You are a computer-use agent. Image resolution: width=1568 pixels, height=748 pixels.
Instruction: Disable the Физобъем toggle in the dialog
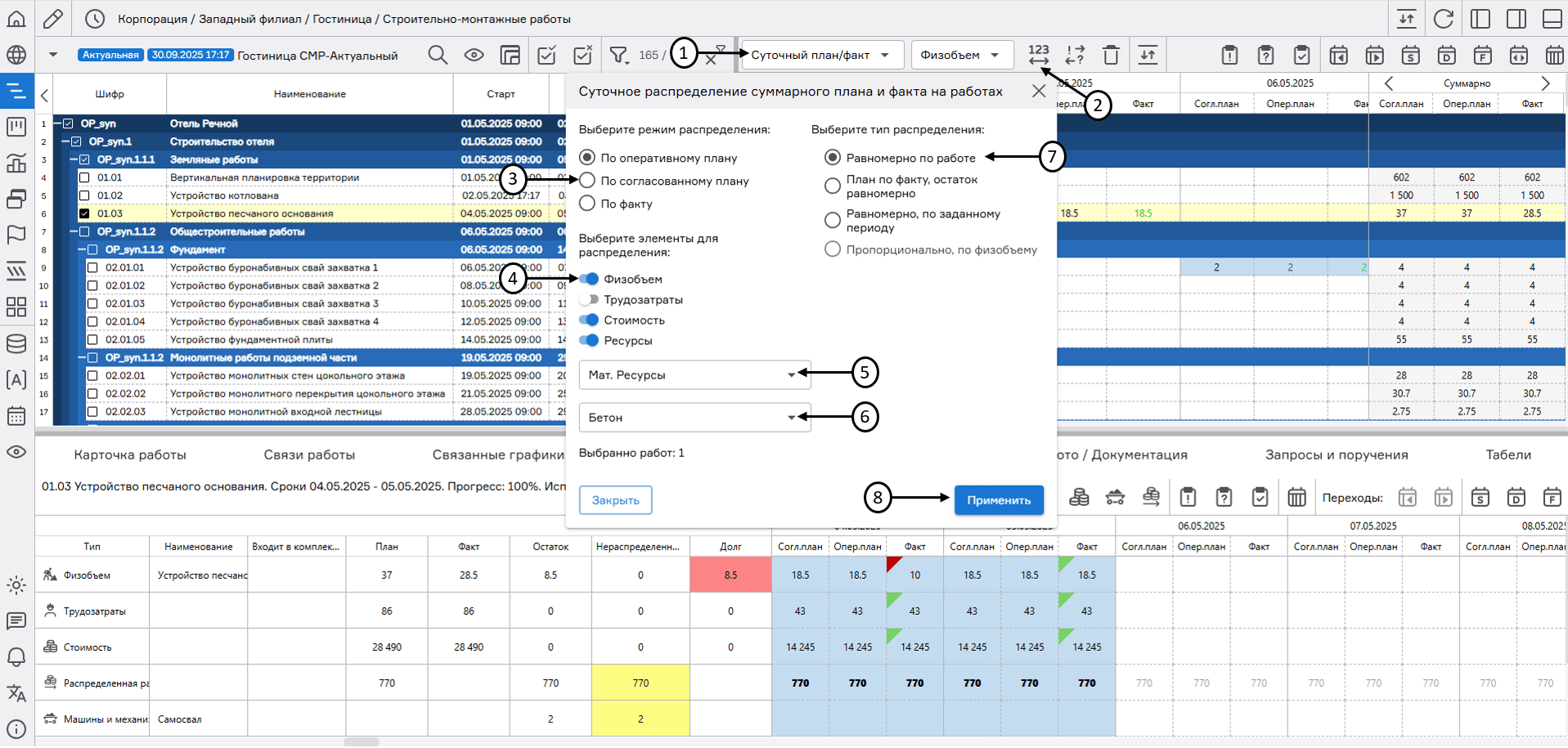coord(590,279)
